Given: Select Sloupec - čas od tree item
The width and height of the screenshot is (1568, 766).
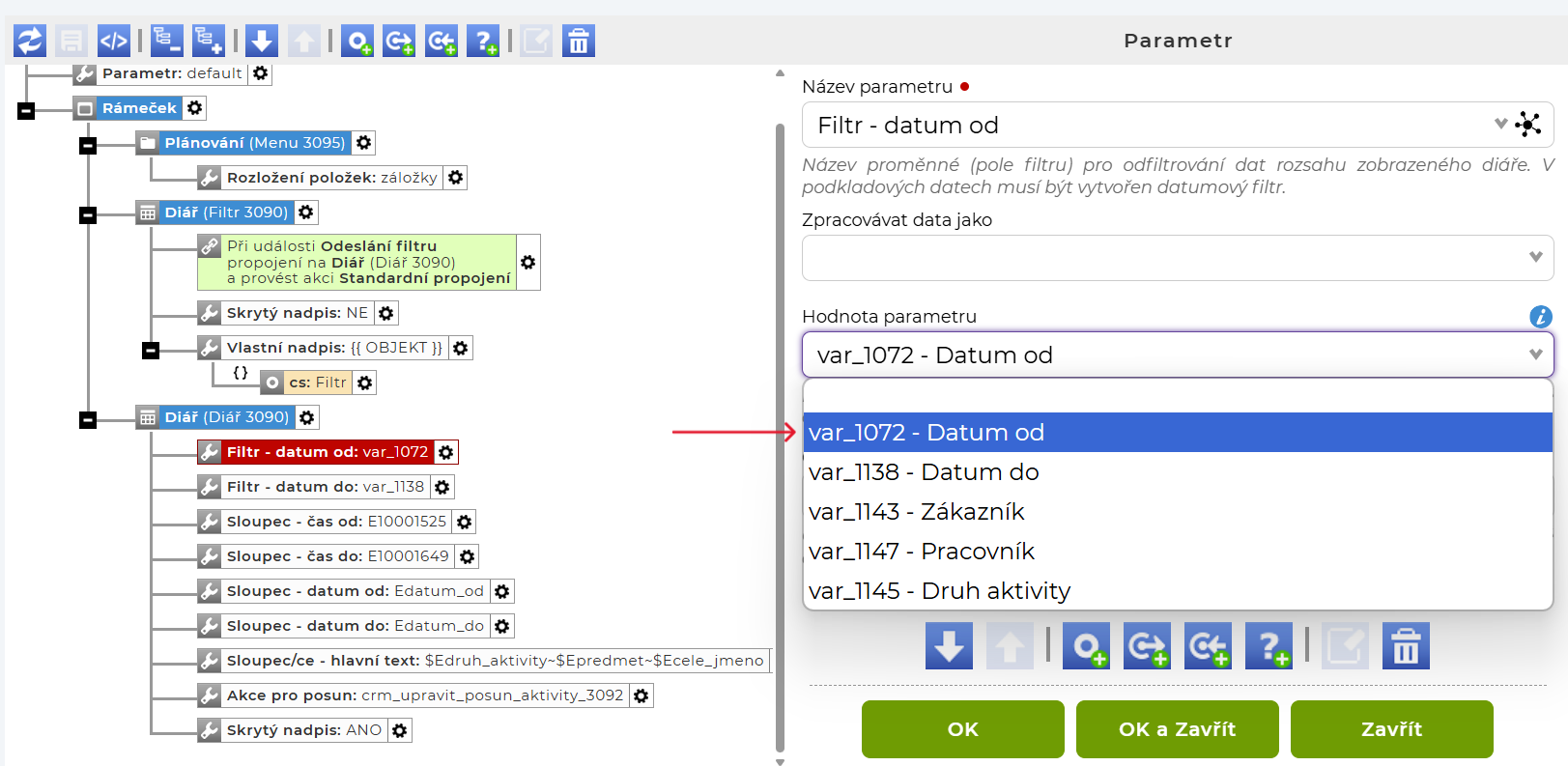Looking at the screenshot, I should (335, 522).
